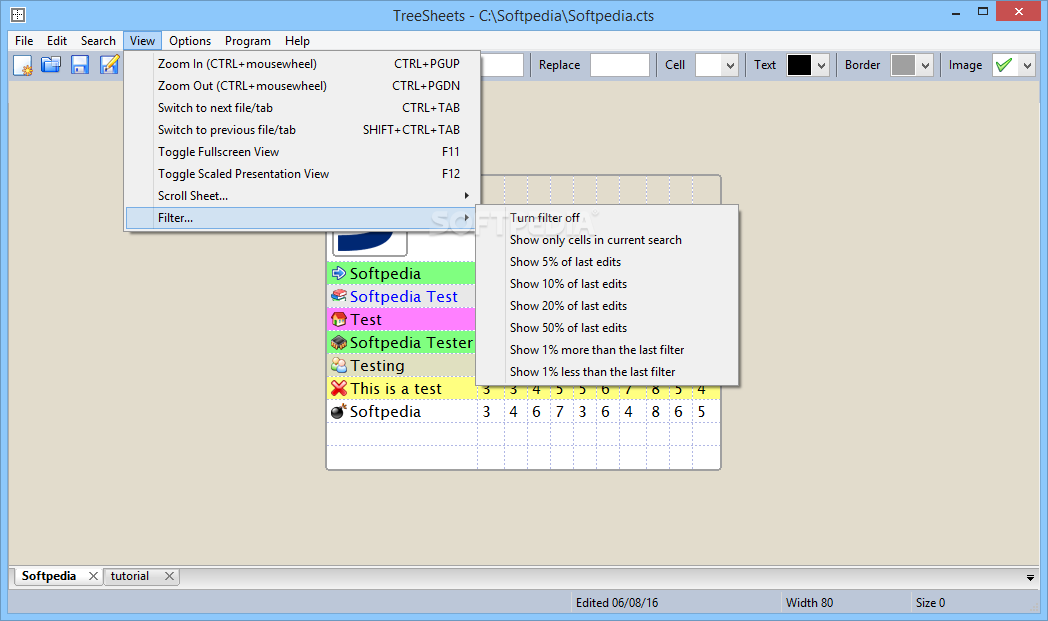Open the Cell color dropdown
The width and height of the screenshot is (1048, 621).
[x=730, y=66]
